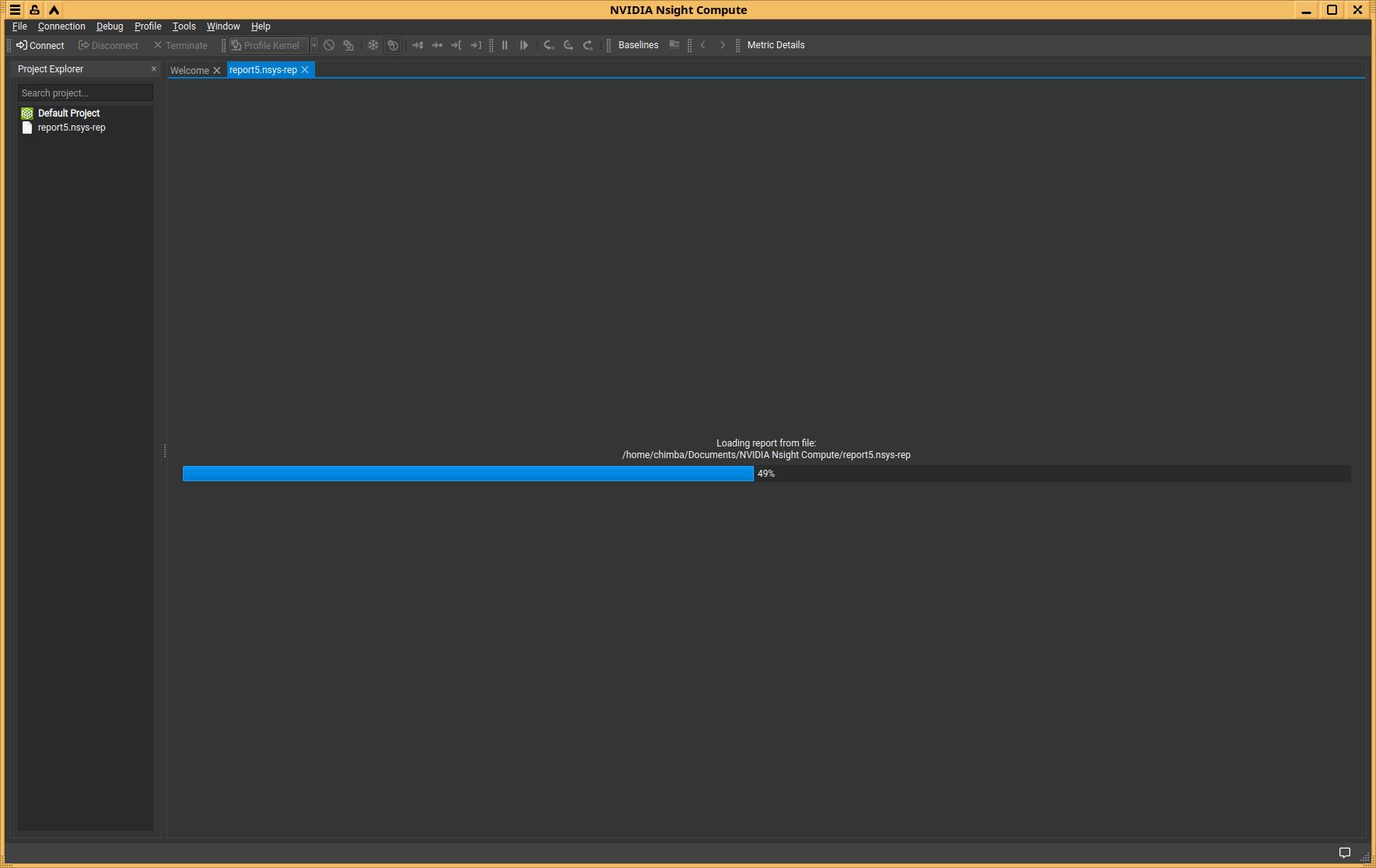Click the Step Over icon
The width and height of the screenshot is (1376, 868).
click(x=569, y=45)
